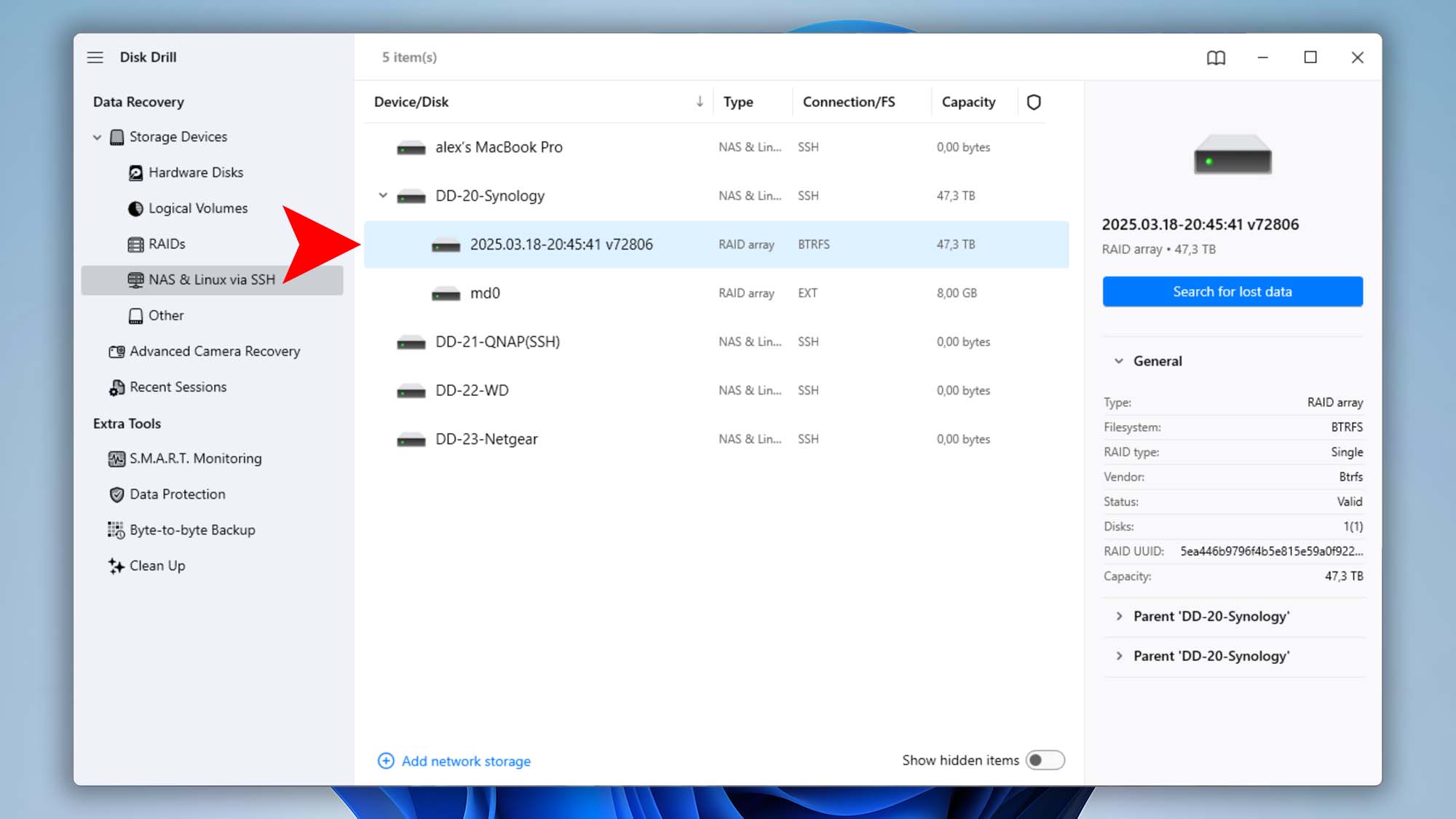Collapse the Storage Devices tree
This screenshot has width=1456, height=819.
click(x=97, y=137)
